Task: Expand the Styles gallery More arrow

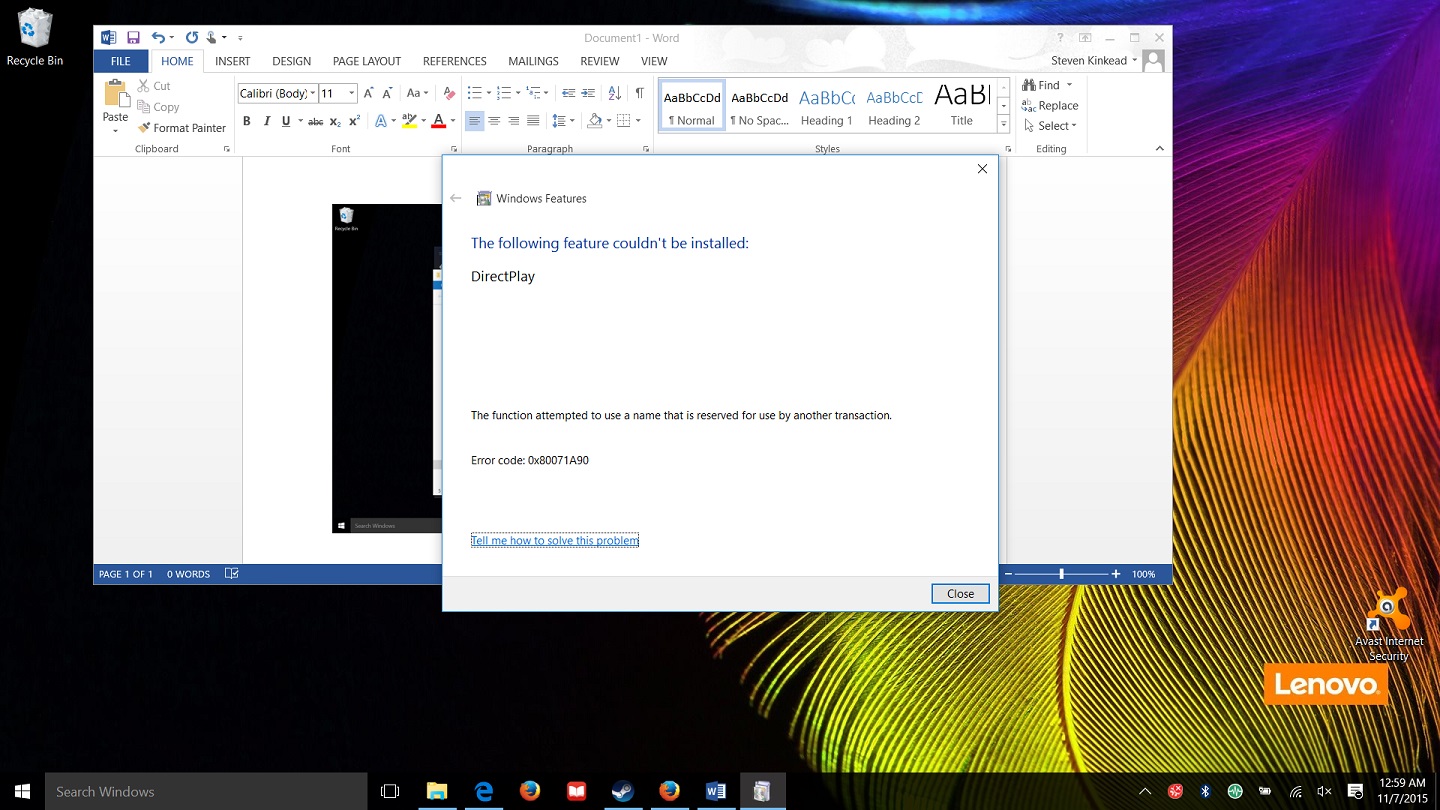Action: point(1003,125)
